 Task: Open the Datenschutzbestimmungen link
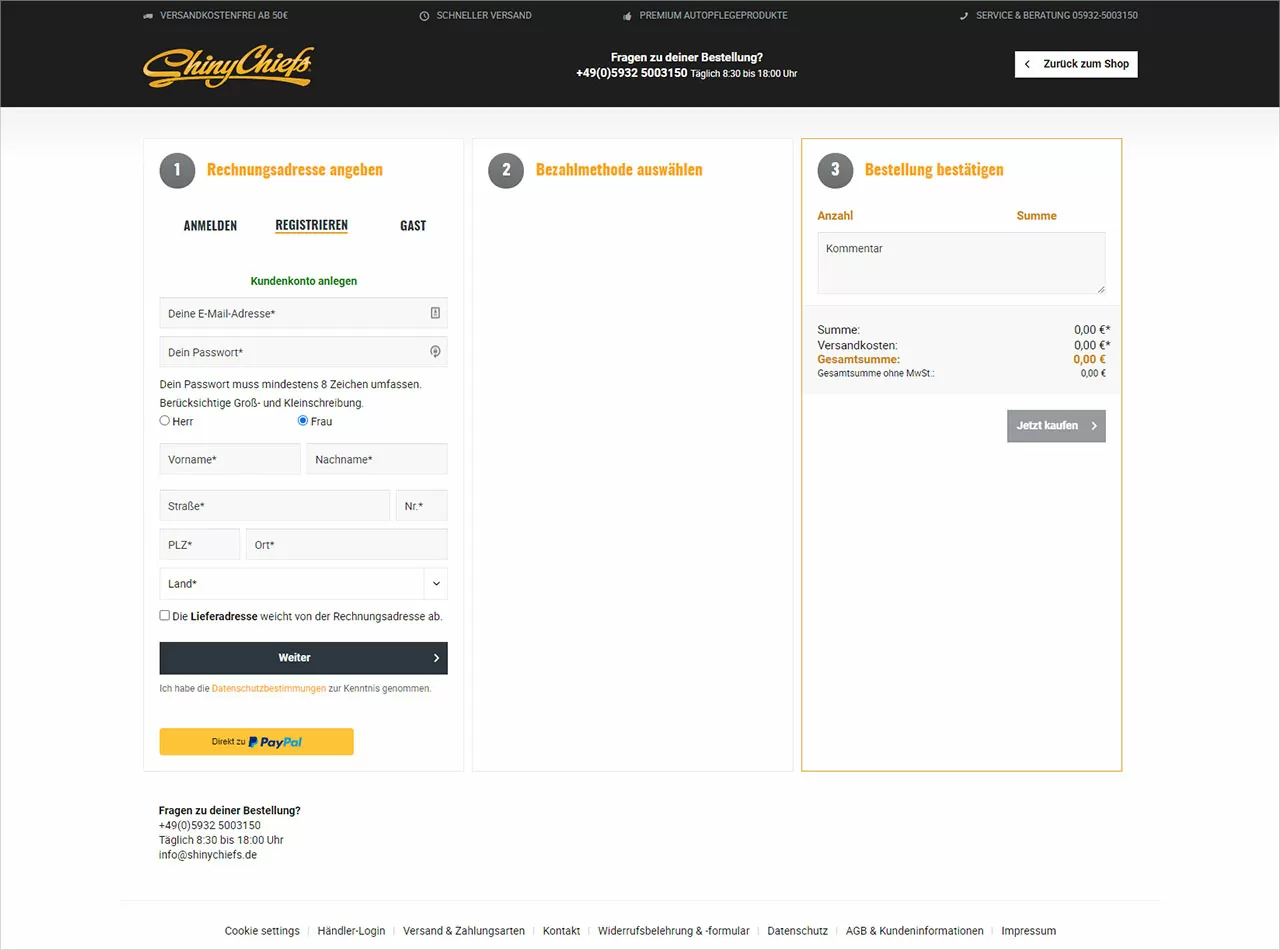click(268, 688)
